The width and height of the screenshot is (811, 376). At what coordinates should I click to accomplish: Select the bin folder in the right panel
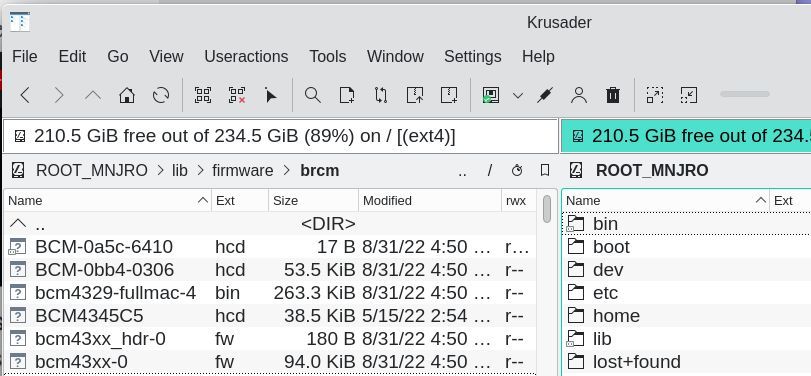click(x=686, y=224)
